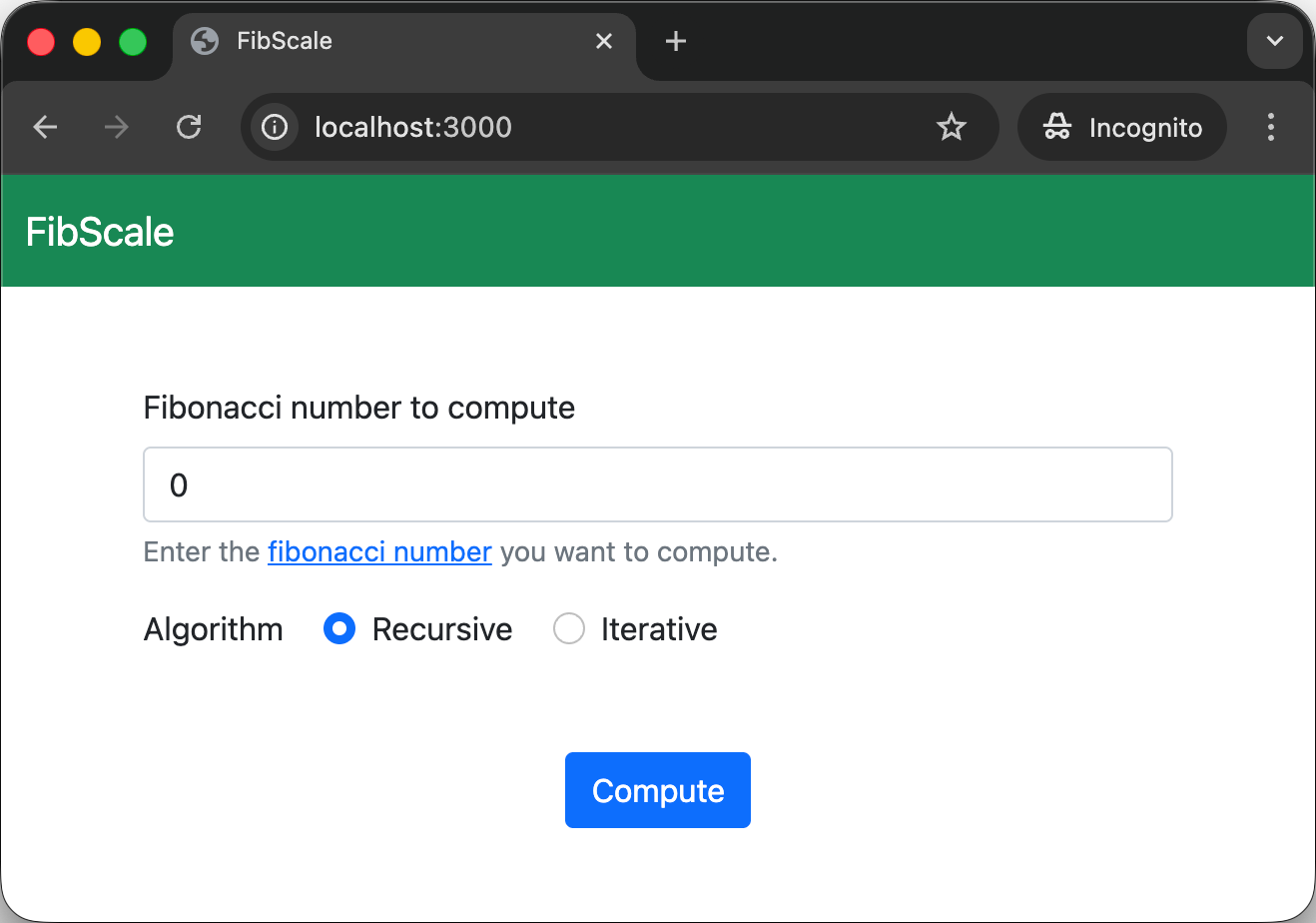Open the fibonacci number hyperlink
1316x923 pixels.
[379, 552]
